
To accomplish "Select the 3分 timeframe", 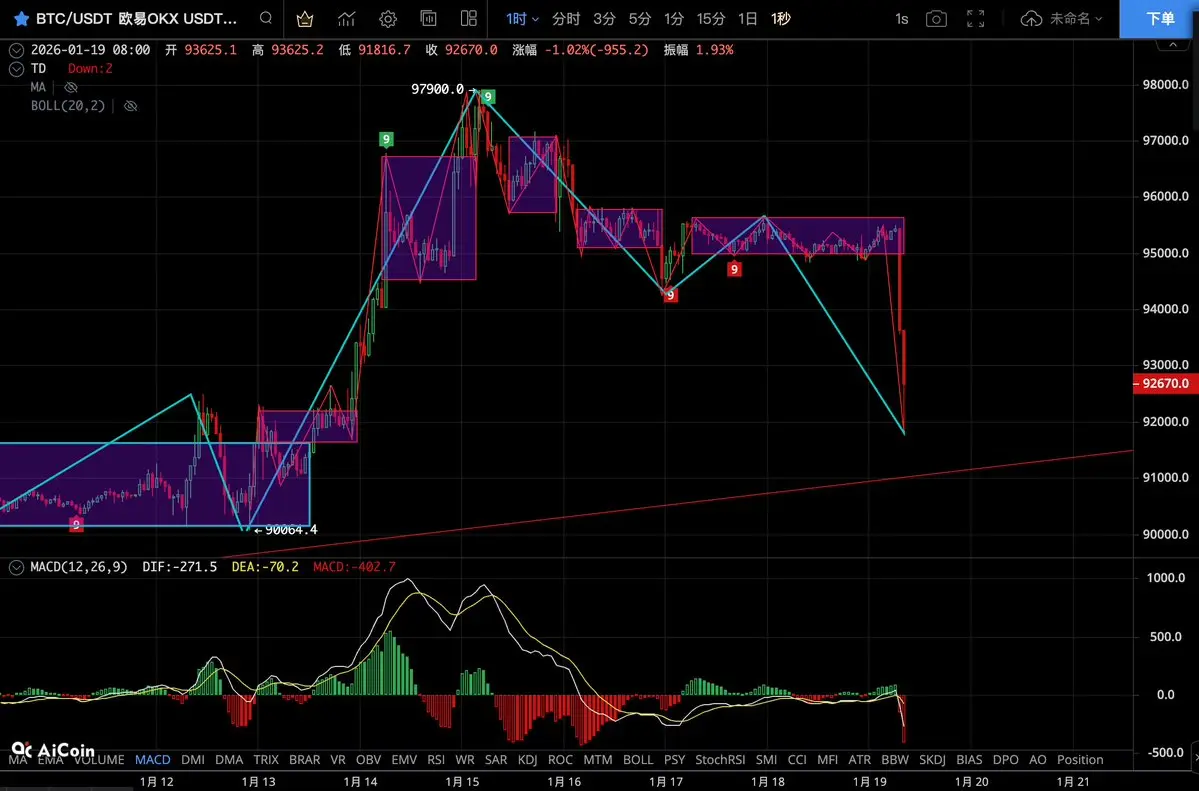I will [604, 18].
